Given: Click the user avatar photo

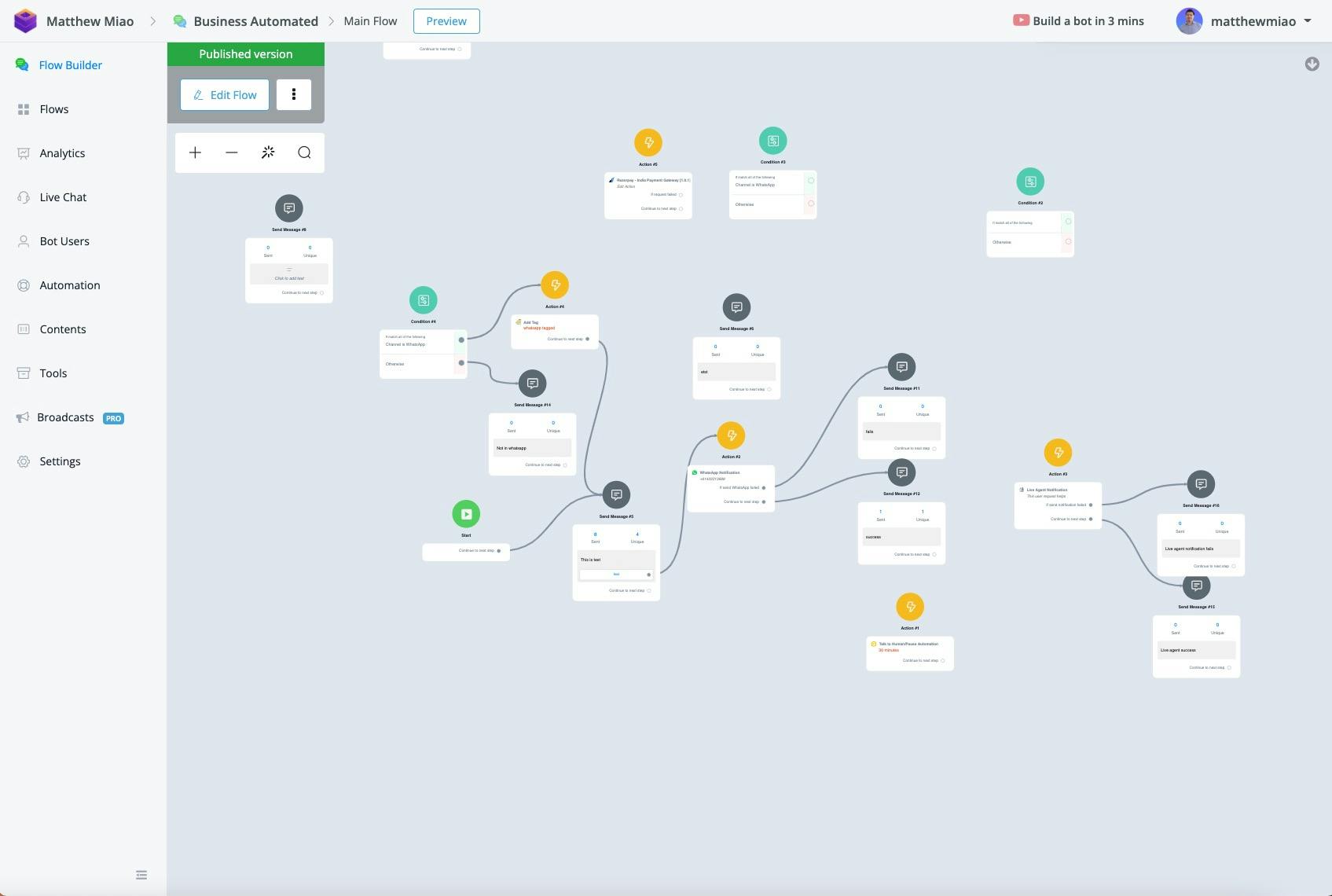Looking at the screenshot, I should tap(1189, 21).
